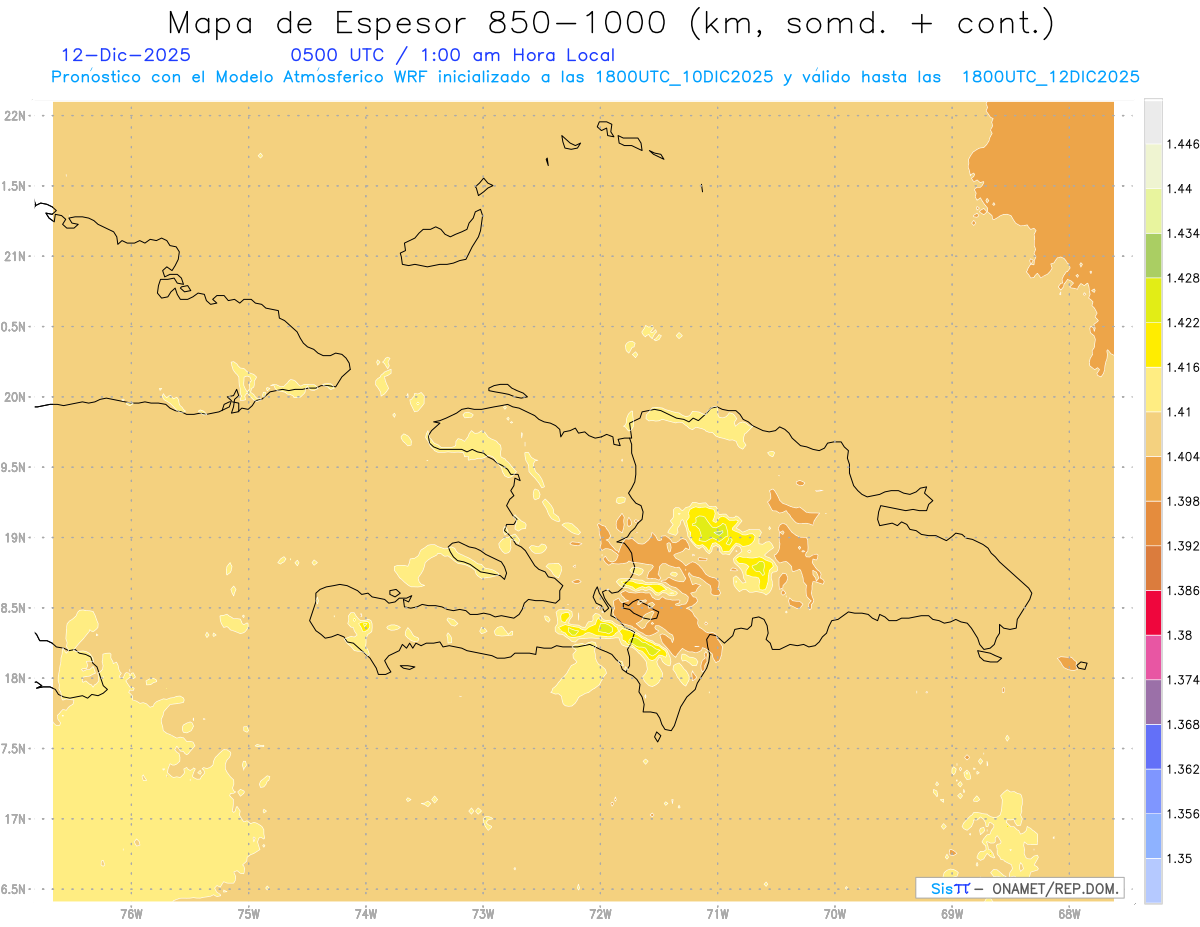Click the legend value "1.35"

[1180, 859]
